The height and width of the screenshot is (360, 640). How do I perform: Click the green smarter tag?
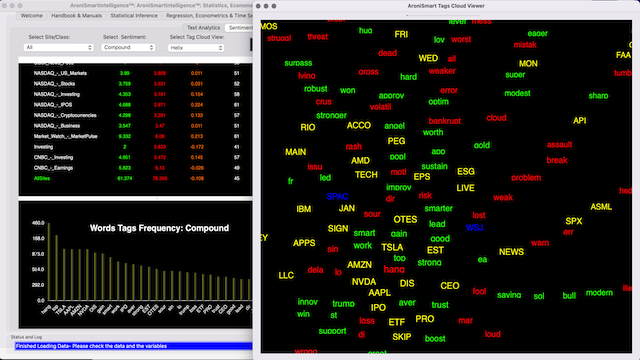[x=438, y=209]
